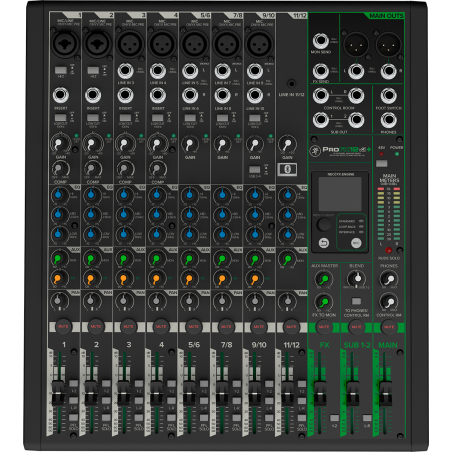Screen dimensions: 452x452
Task: Click the MAIN master fader cap
Action: [385, 393]
